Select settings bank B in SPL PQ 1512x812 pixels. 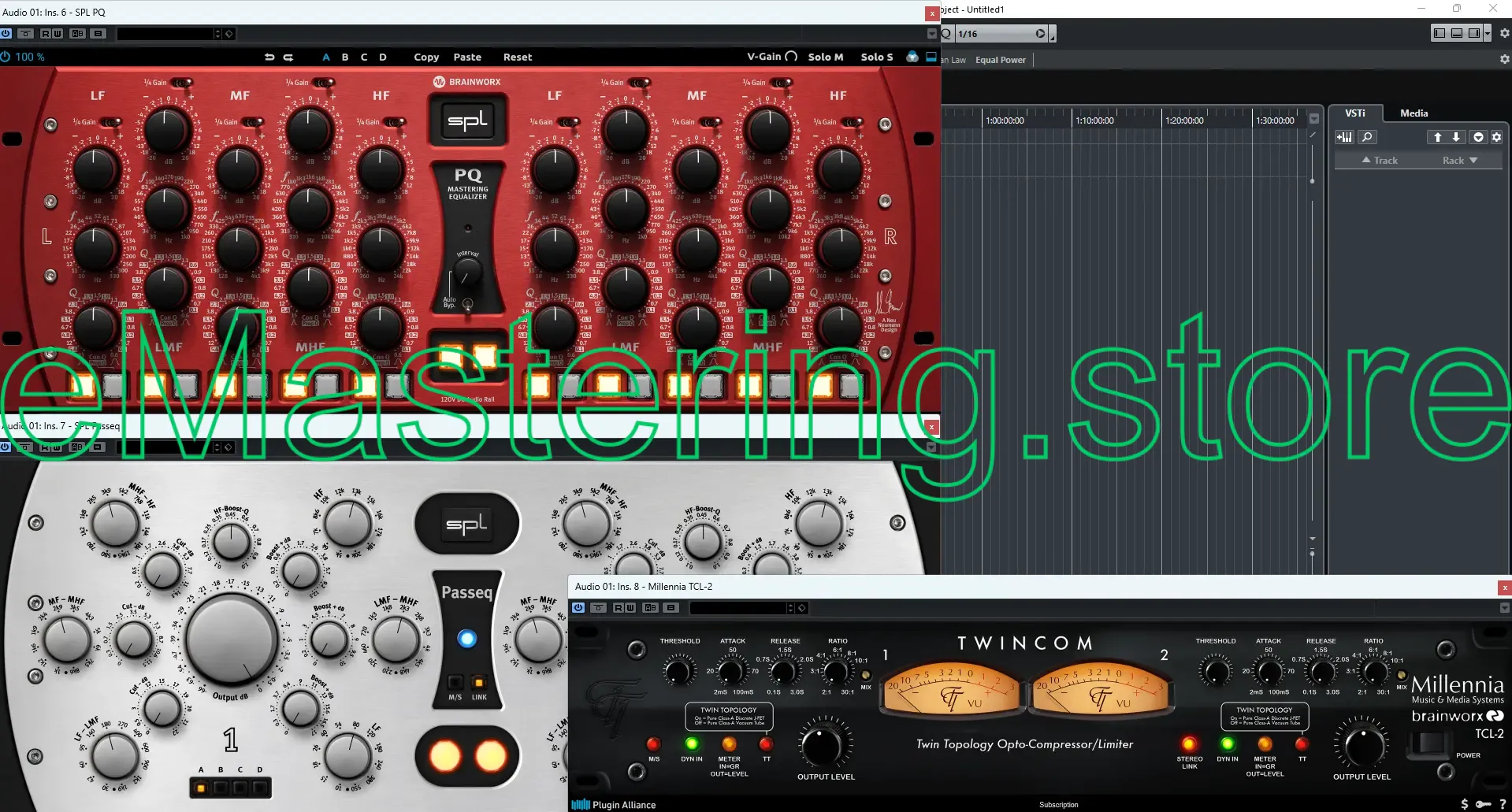345,57
